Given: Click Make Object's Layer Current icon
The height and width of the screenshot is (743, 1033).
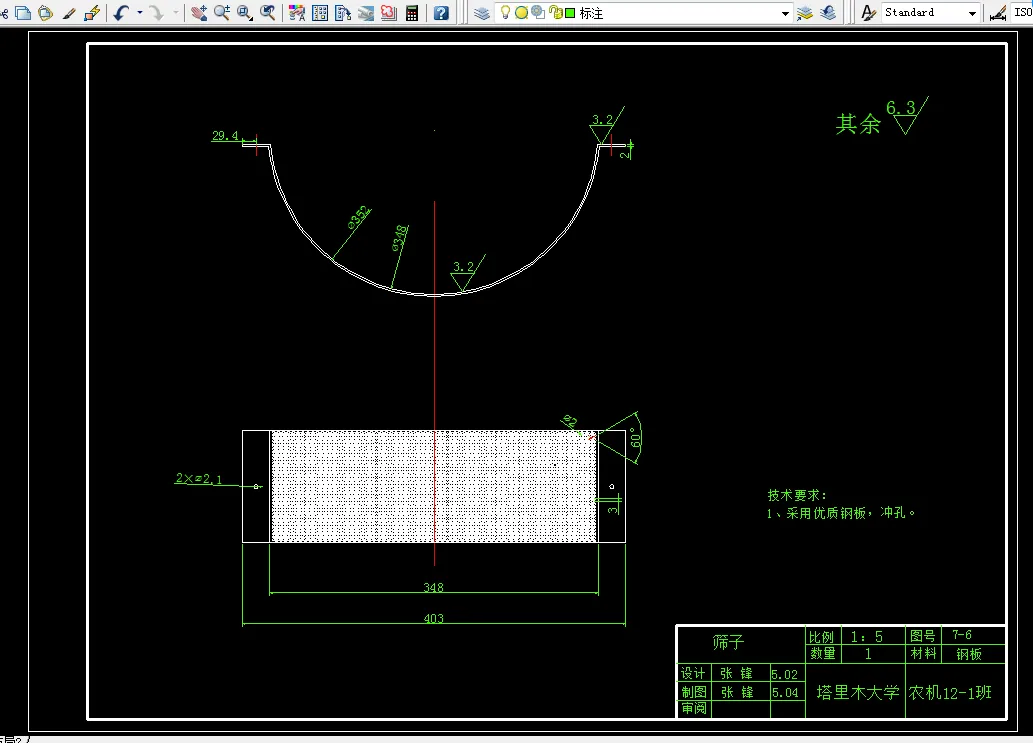Looking at the screenshot, I should point(805,13).
